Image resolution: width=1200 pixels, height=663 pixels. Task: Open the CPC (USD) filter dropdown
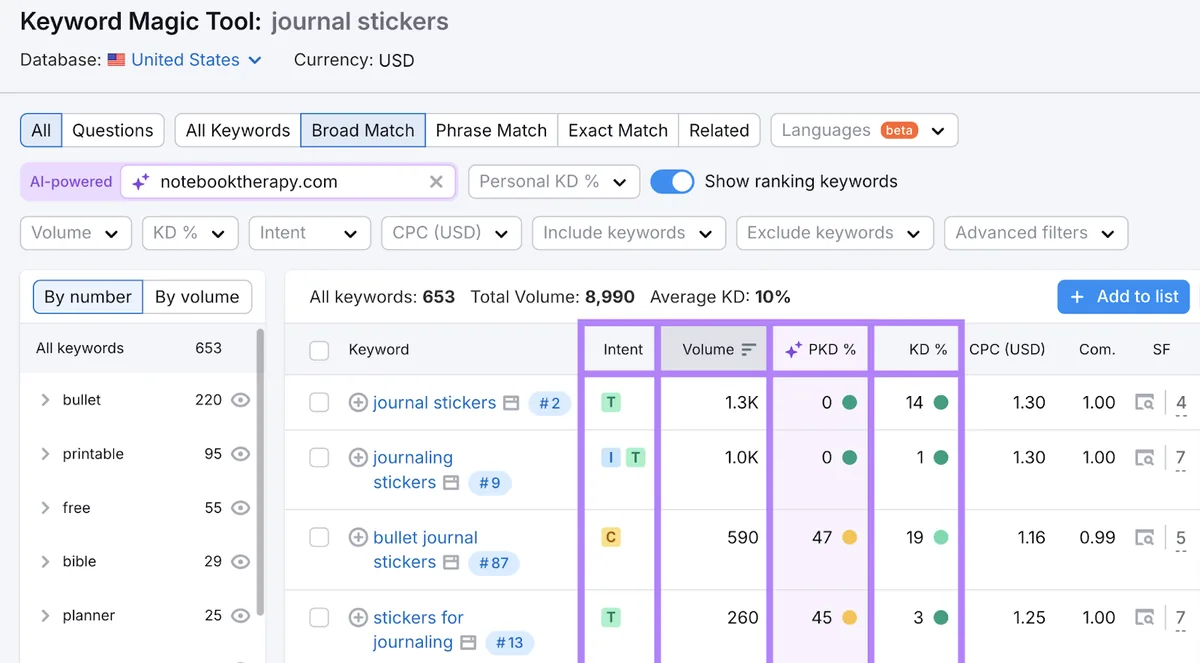click(x=451, y=233)
